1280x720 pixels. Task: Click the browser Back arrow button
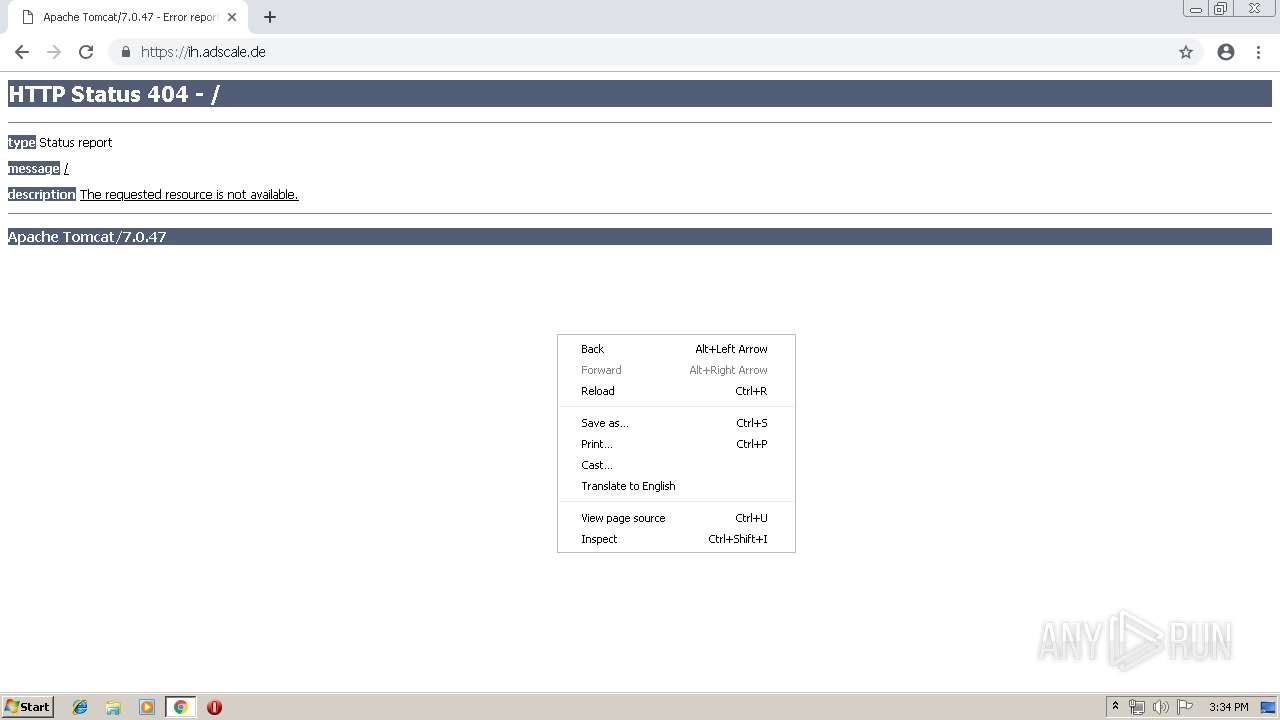[22, 52]
